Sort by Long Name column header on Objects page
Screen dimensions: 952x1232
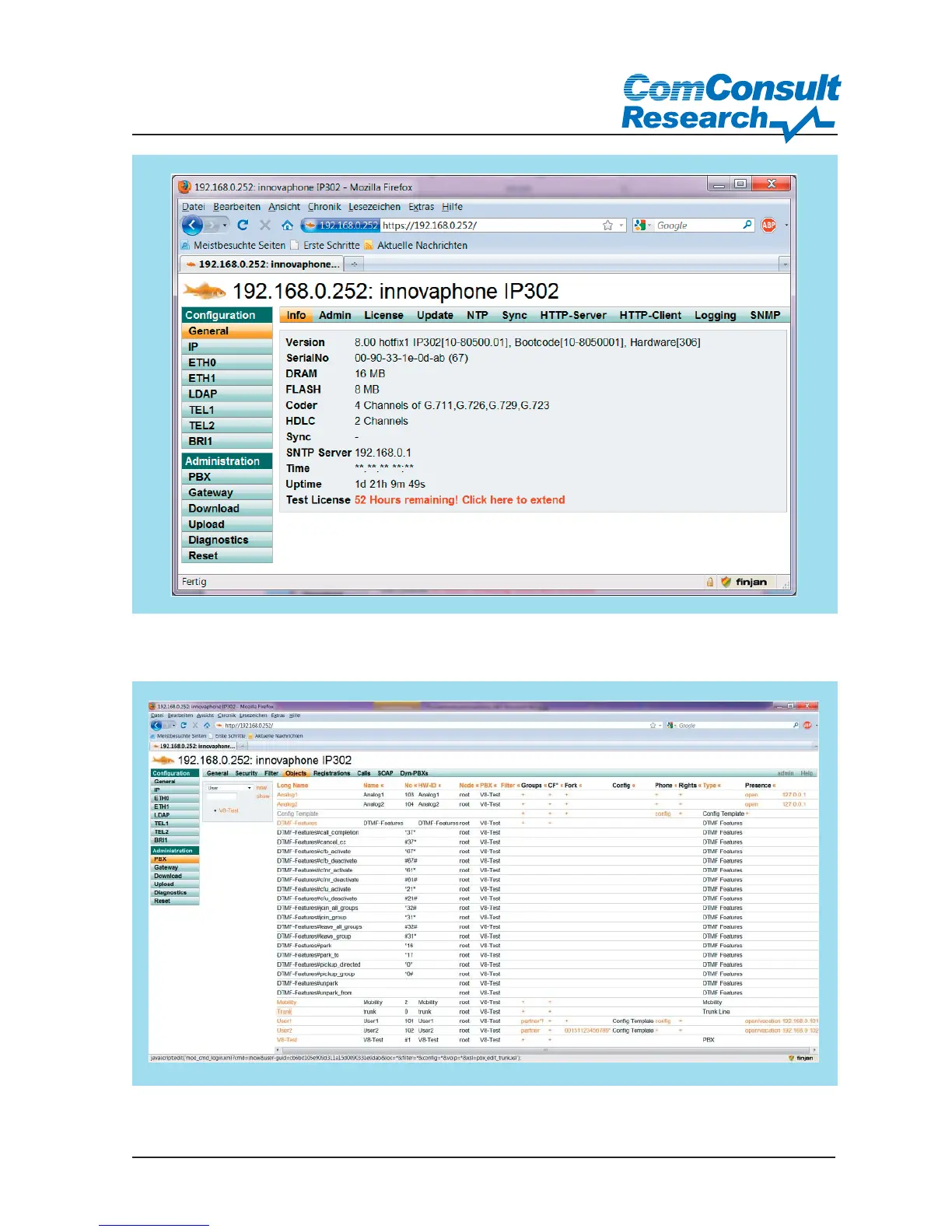(x=292, y=786)
